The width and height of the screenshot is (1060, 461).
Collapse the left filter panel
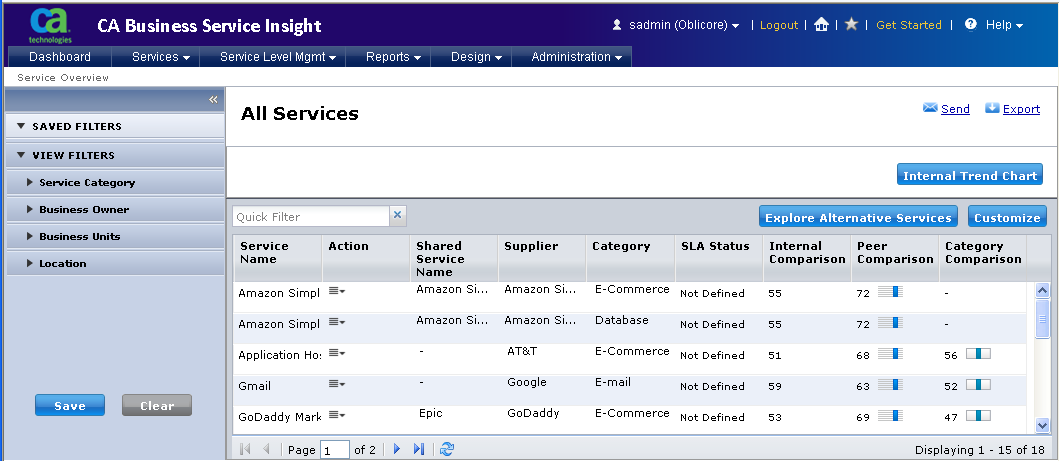click(x=213, y=99)
